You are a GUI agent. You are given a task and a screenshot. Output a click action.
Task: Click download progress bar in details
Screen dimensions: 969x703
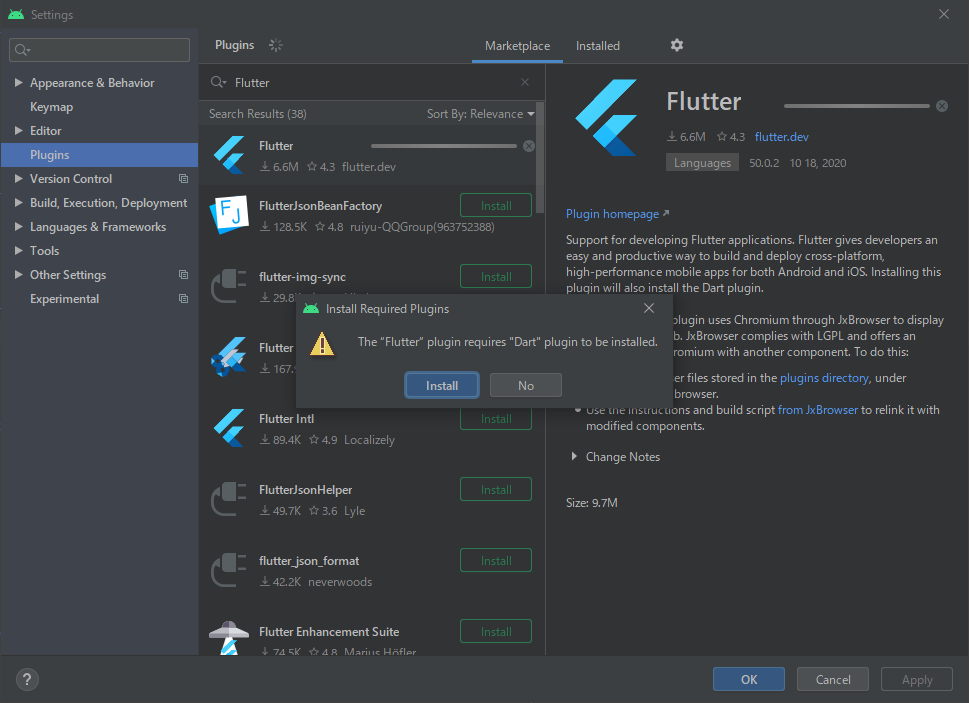[x=857, y=106]
